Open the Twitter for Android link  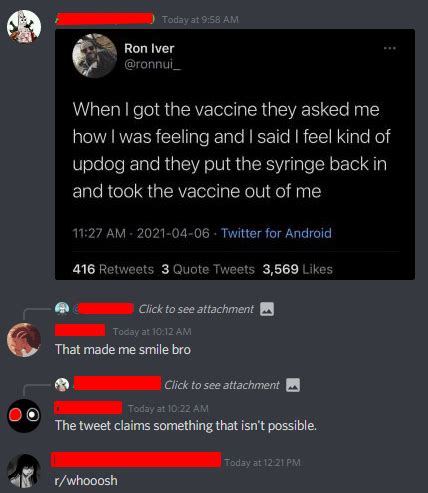point(276,233)
